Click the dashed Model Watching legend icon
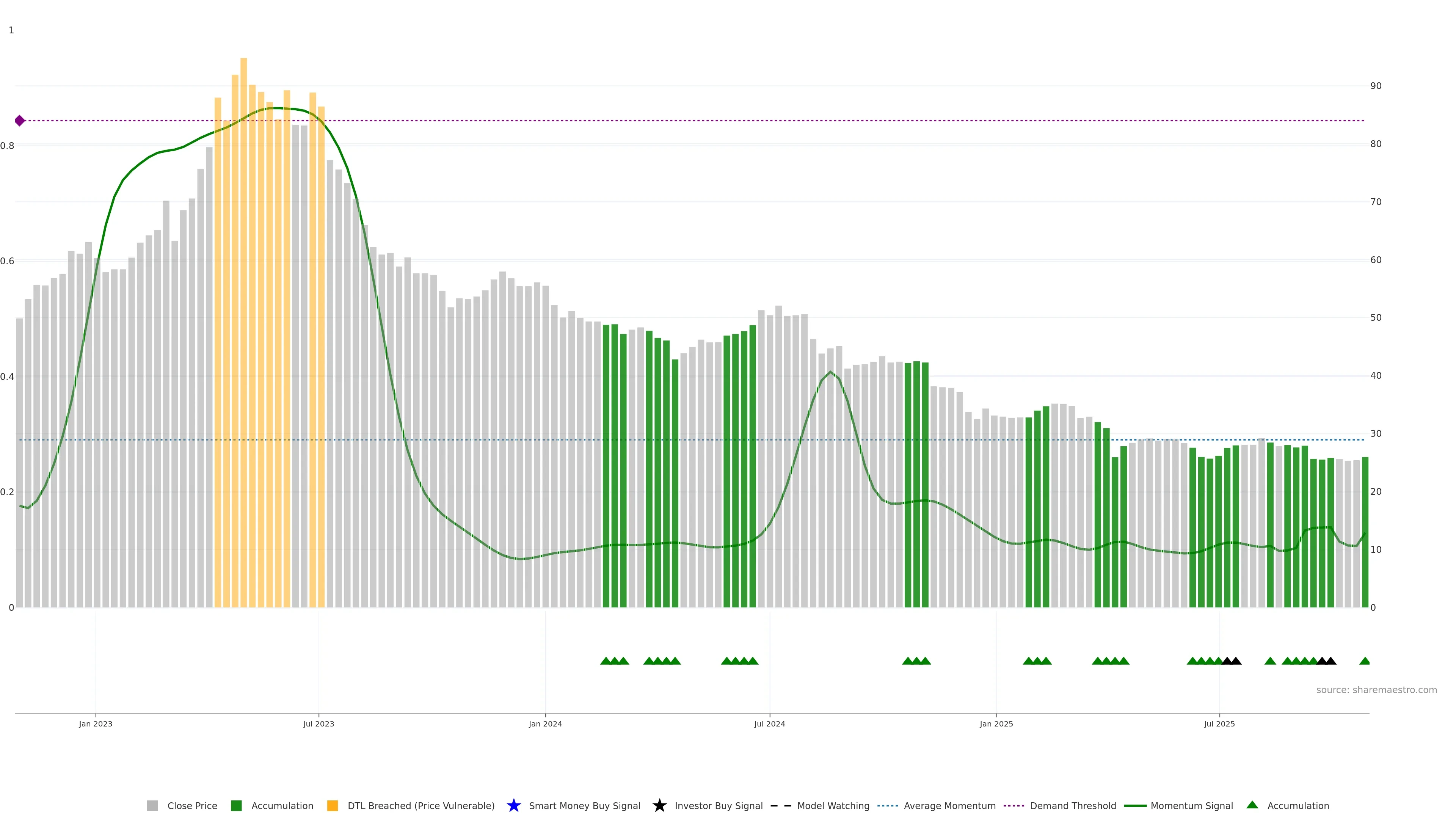 click(781, 805)
